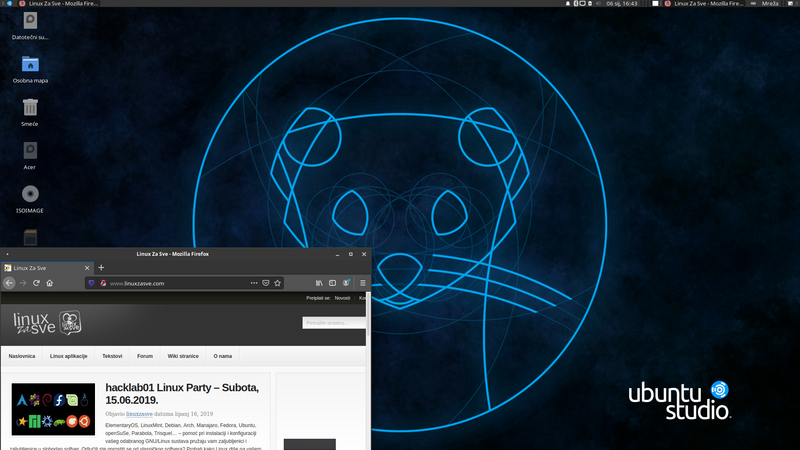This screenshot has height=450, width=800.
Task: Open the Mreža network panel item
Action: tap(770, 4)
